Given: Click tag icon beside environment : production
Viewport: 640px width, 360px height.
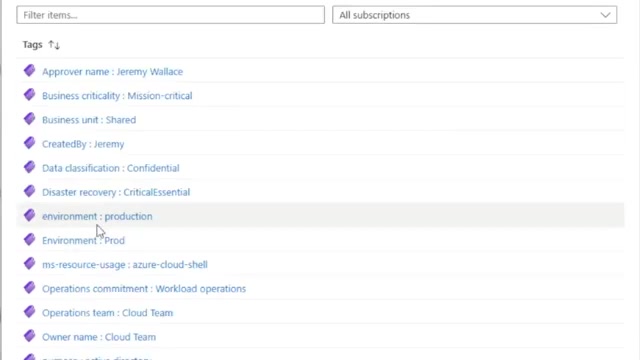Looking at the screenshot, I should tap(29, 215).
